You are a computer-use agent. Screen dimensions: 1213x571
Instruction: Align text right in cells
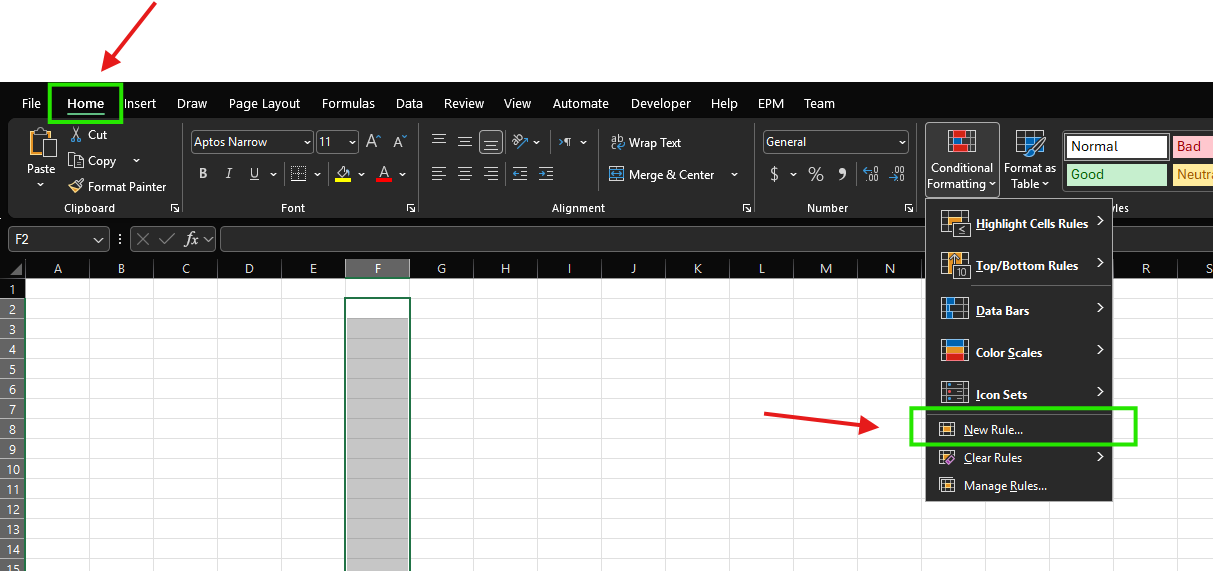pyautogui.click(x=490, y=174)
